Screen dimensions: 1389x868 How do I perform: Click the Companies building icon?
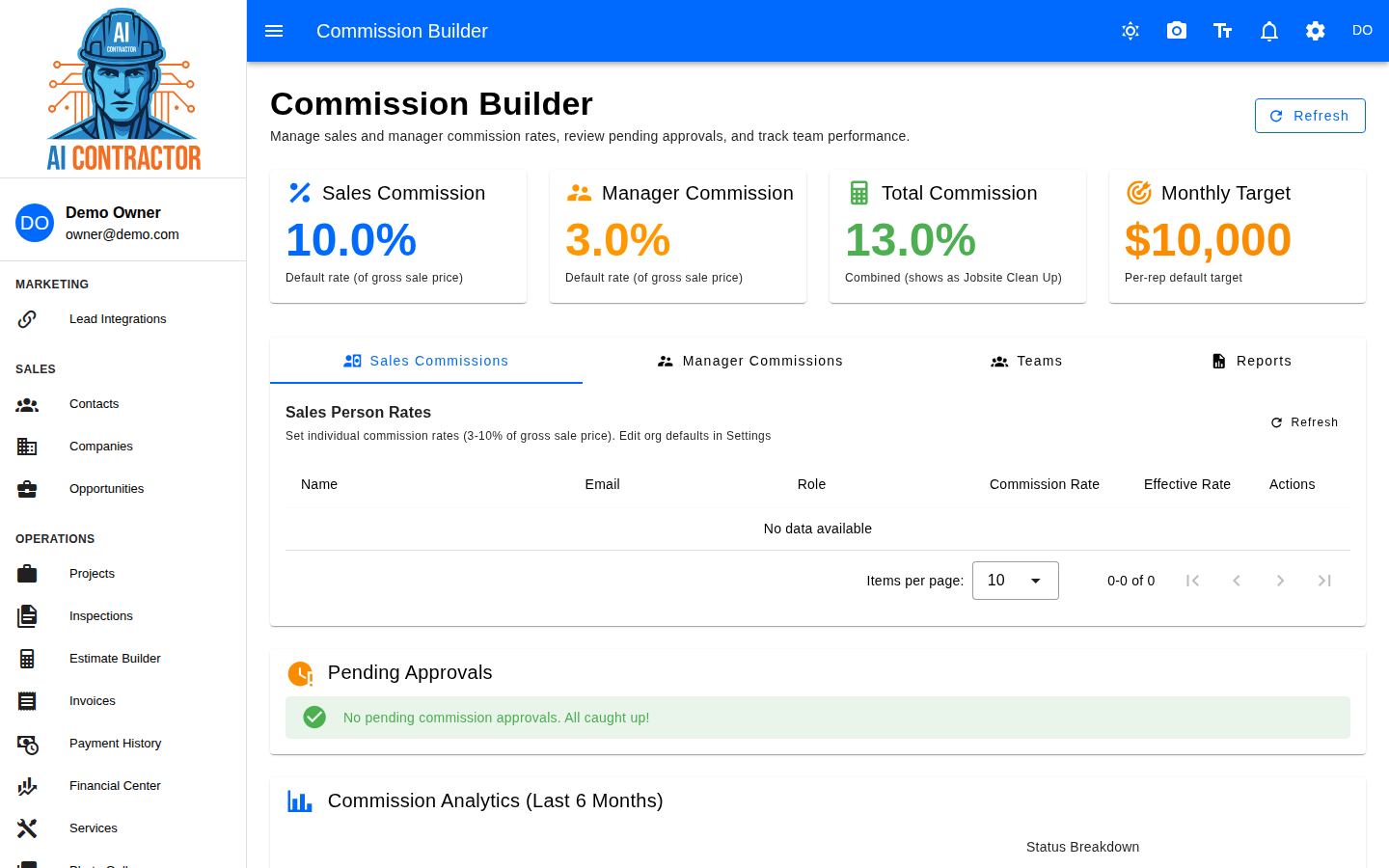(x=27, y=447)
